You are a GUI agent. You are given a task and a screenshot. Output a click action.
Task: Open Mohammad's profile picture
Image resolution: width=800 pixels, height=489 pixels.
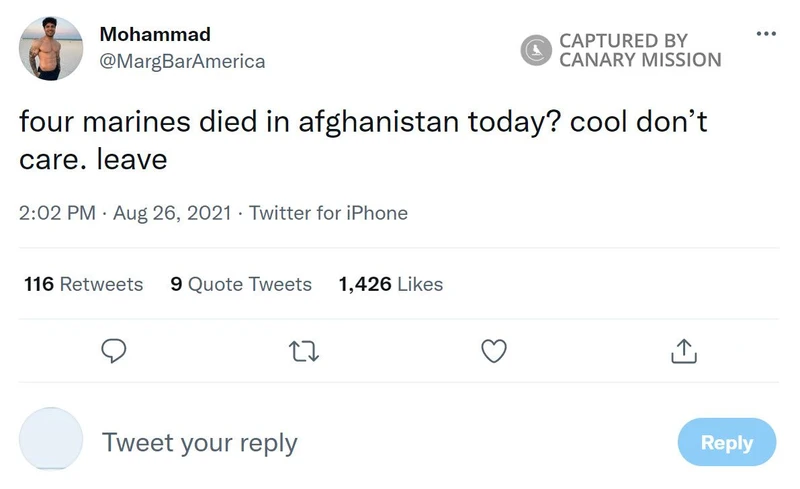click(x=51, y=48)
